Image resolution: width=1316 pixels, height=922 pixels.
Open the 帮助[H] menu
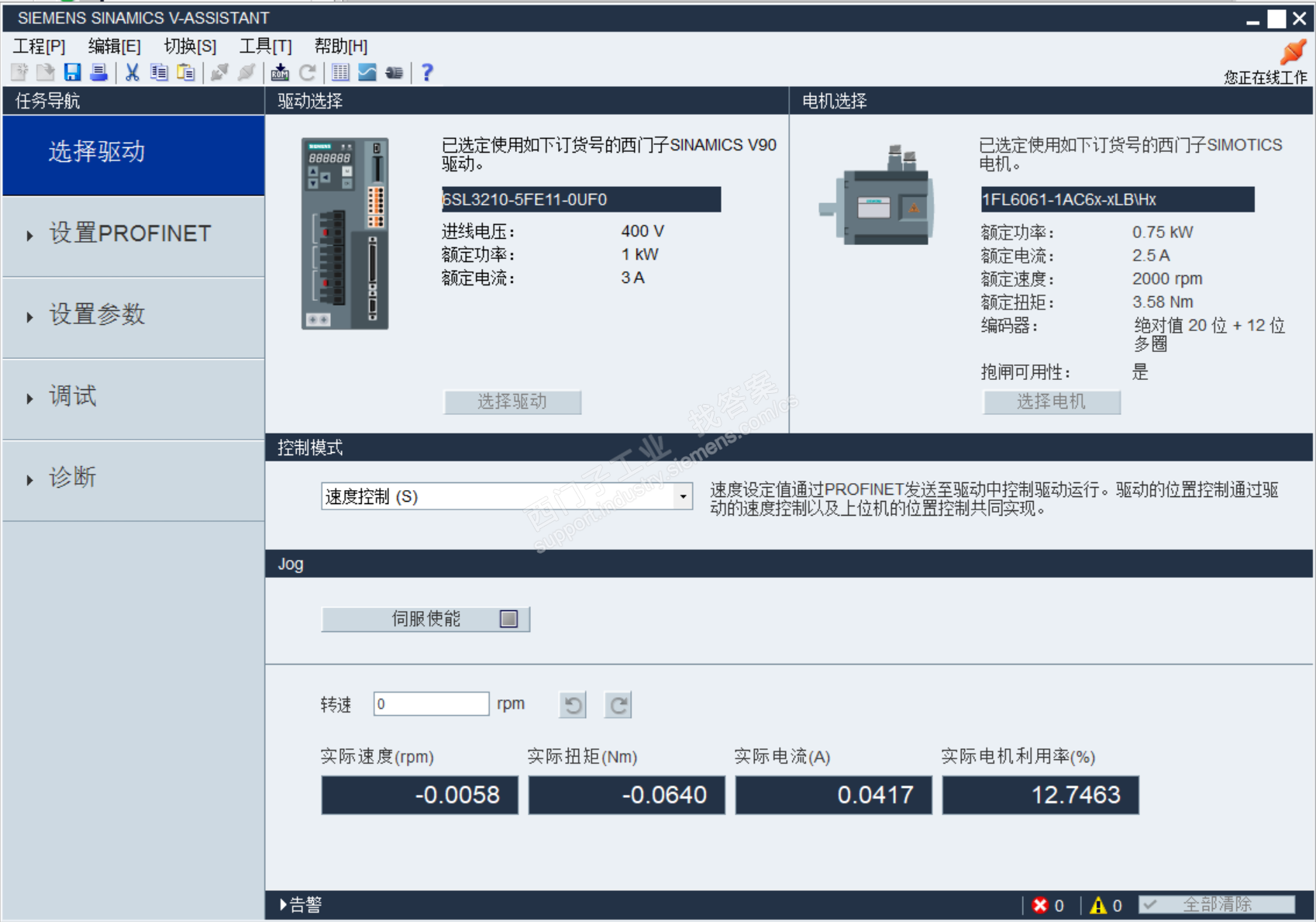coord(341,46)
